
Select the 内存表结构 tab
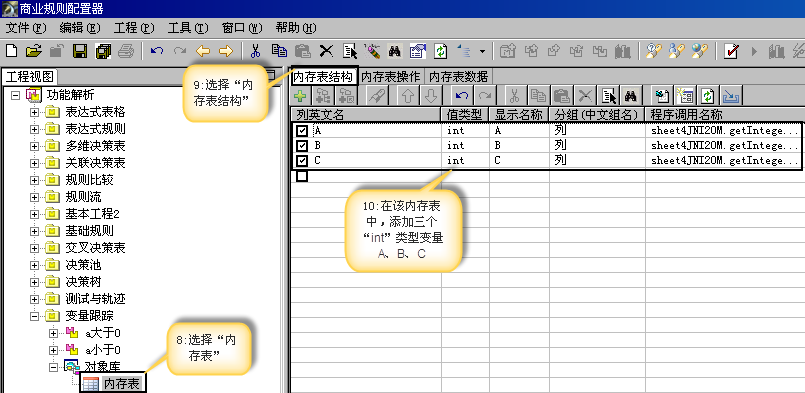tap(323, 77)
